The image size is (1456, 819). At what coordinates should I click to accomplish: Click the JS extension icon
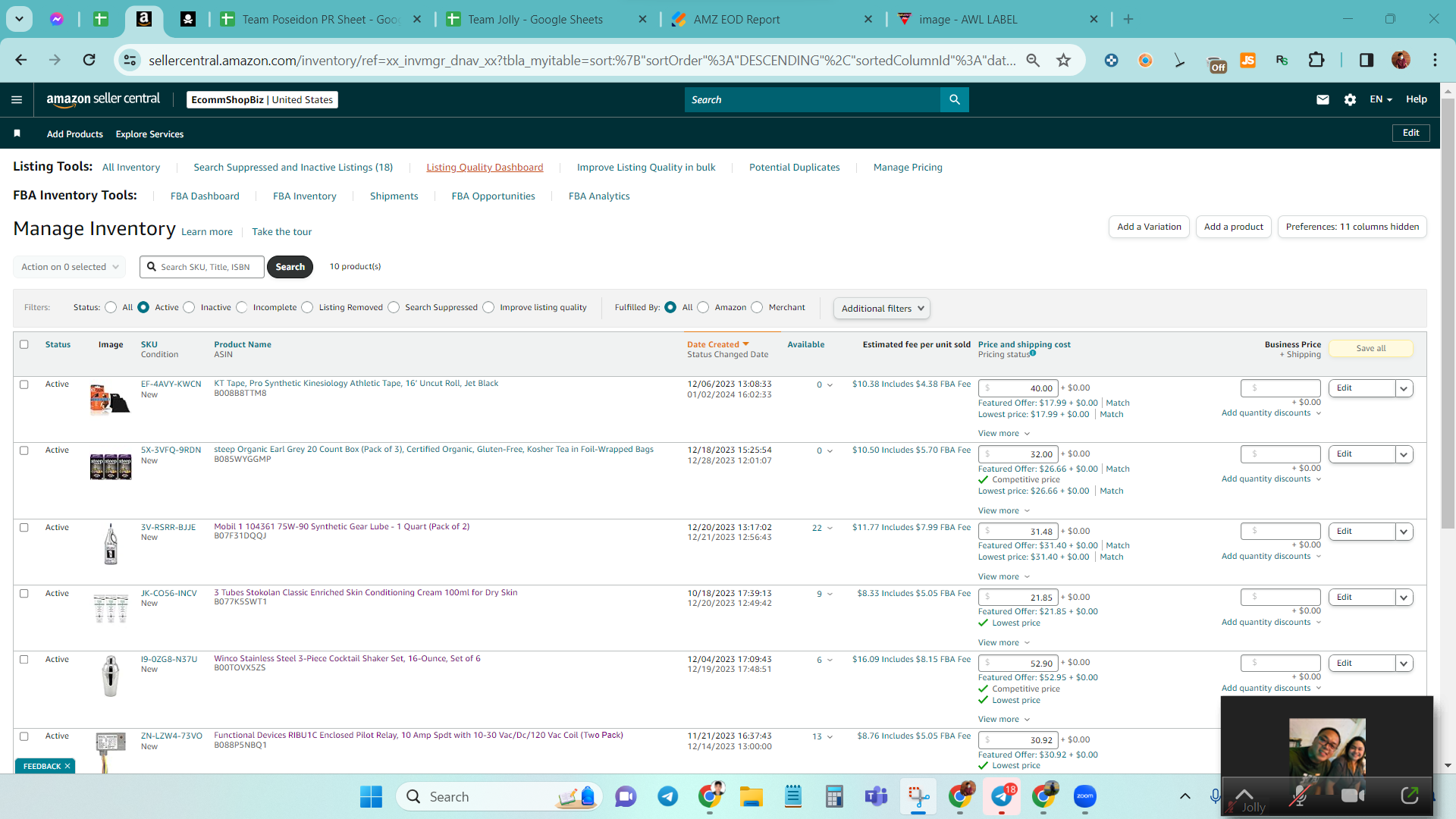[x=1247, y=60]
